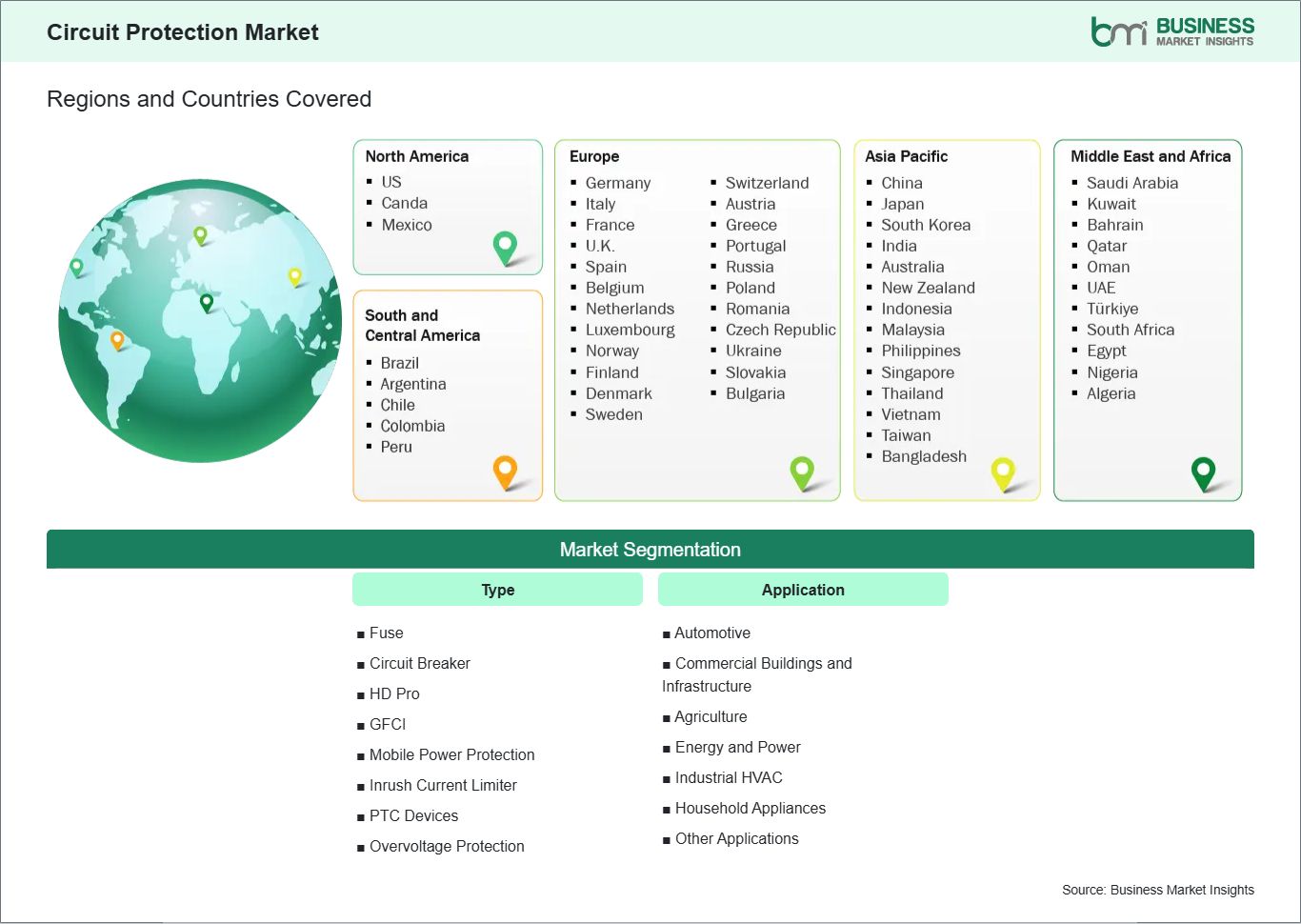
Task: Select the Type segmentation tab
Action: 497,590
